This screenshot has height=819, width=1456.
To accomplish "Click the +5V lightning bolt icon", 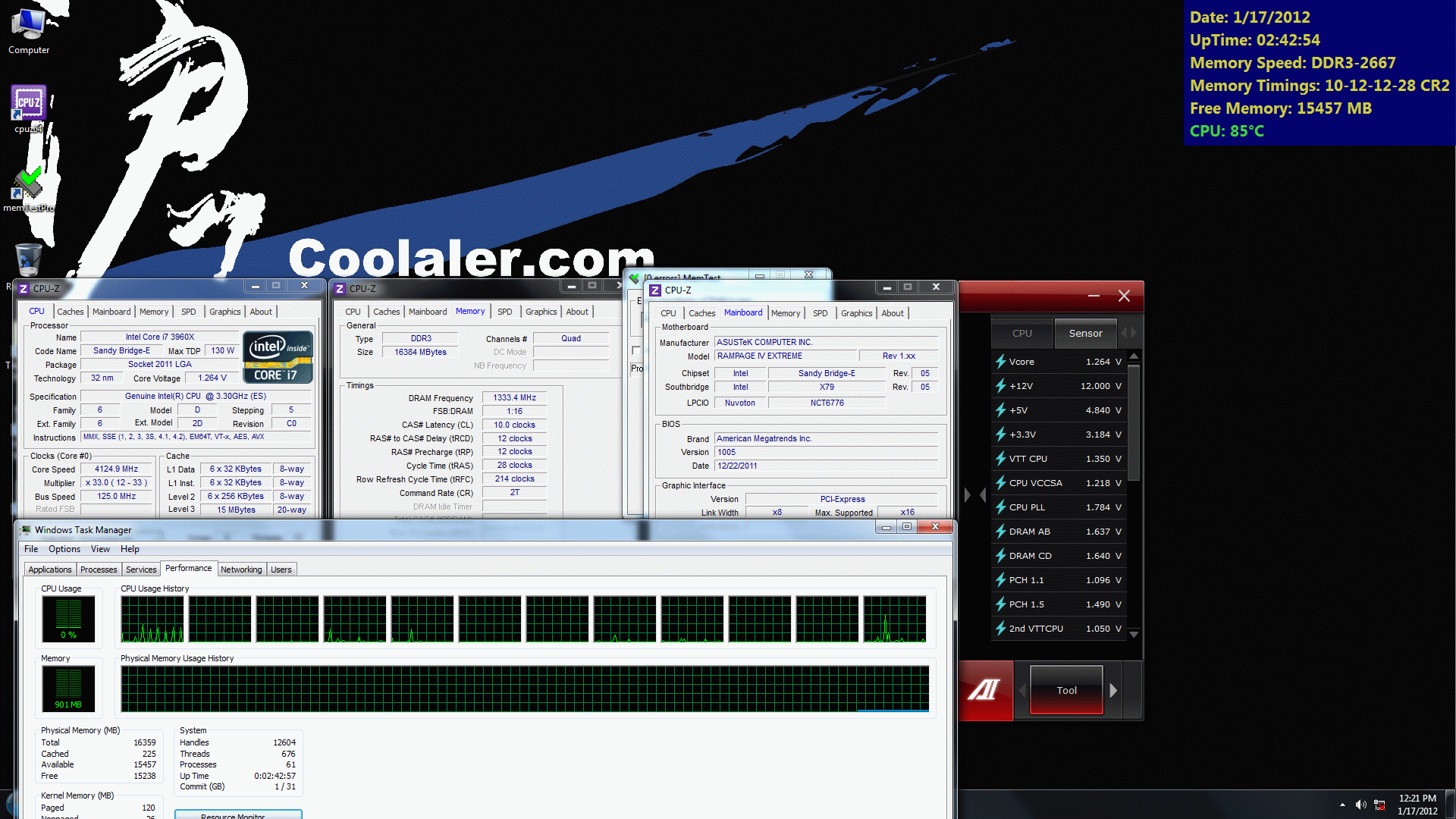I will [1000, 410].
